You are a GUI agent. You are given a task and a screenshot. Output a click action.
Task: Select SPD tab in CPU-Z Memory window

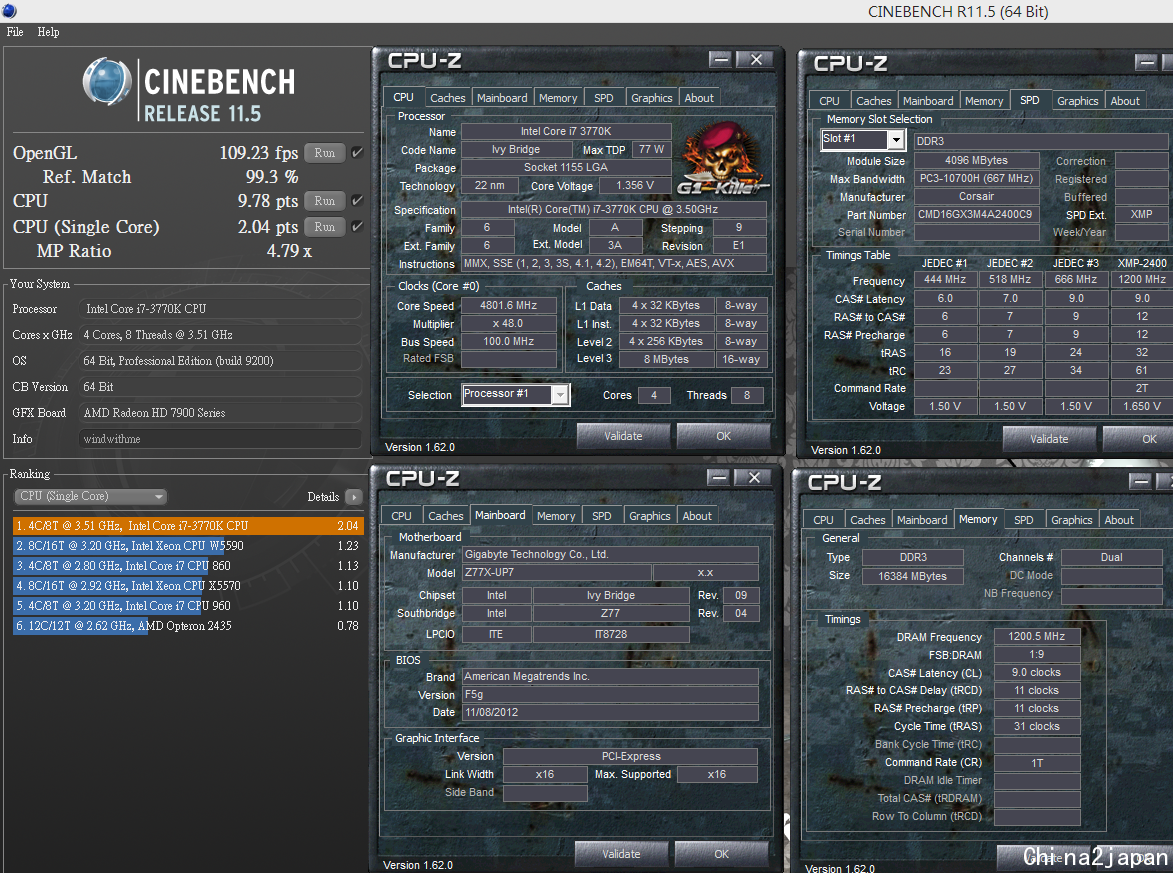(x=1023, y=520)
